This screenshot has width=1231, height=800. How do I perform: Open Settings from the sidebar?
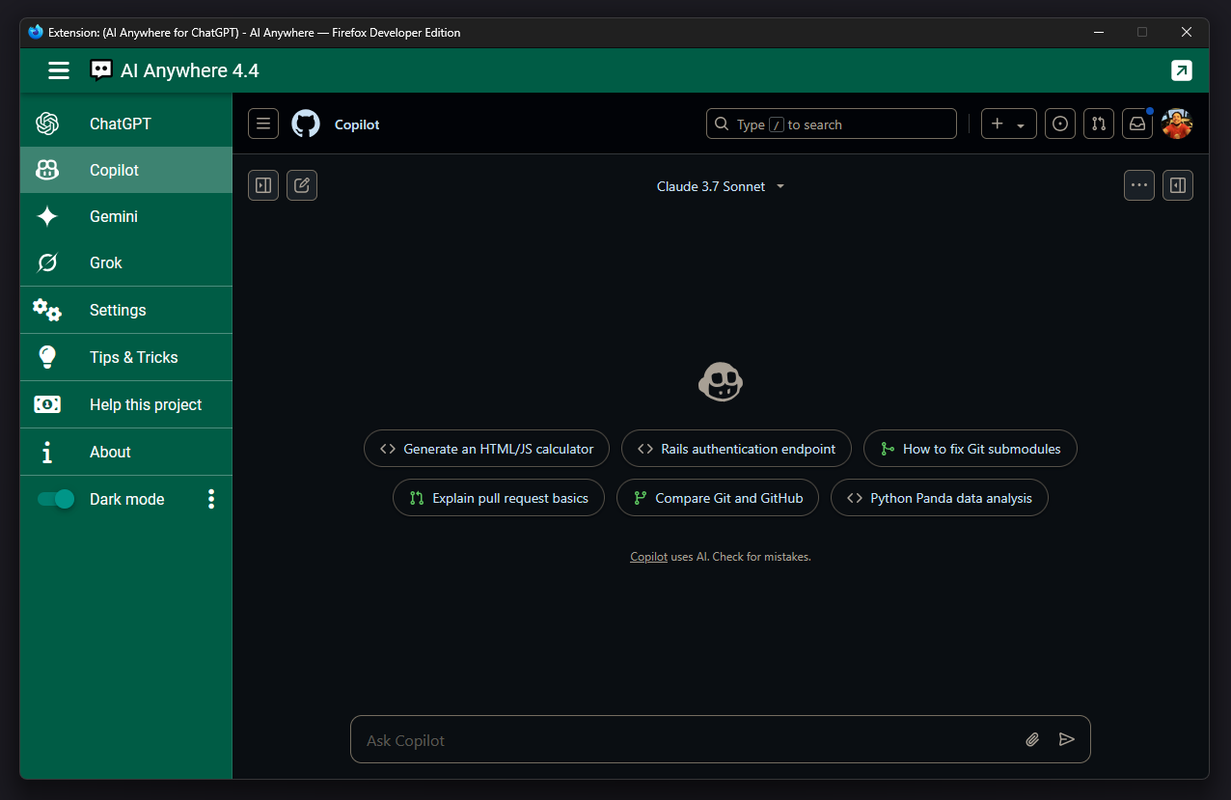click(126, 310)
